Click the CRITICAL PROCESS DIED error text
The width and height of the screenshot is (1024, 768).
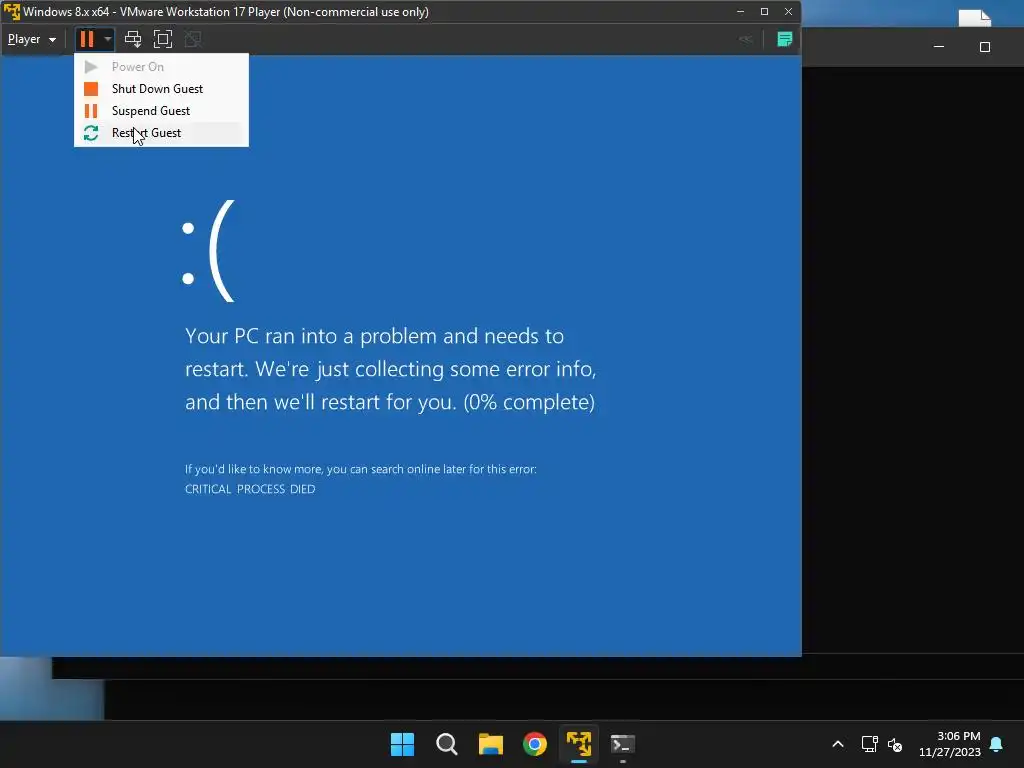pyautogui.click(x=250, y=489)
